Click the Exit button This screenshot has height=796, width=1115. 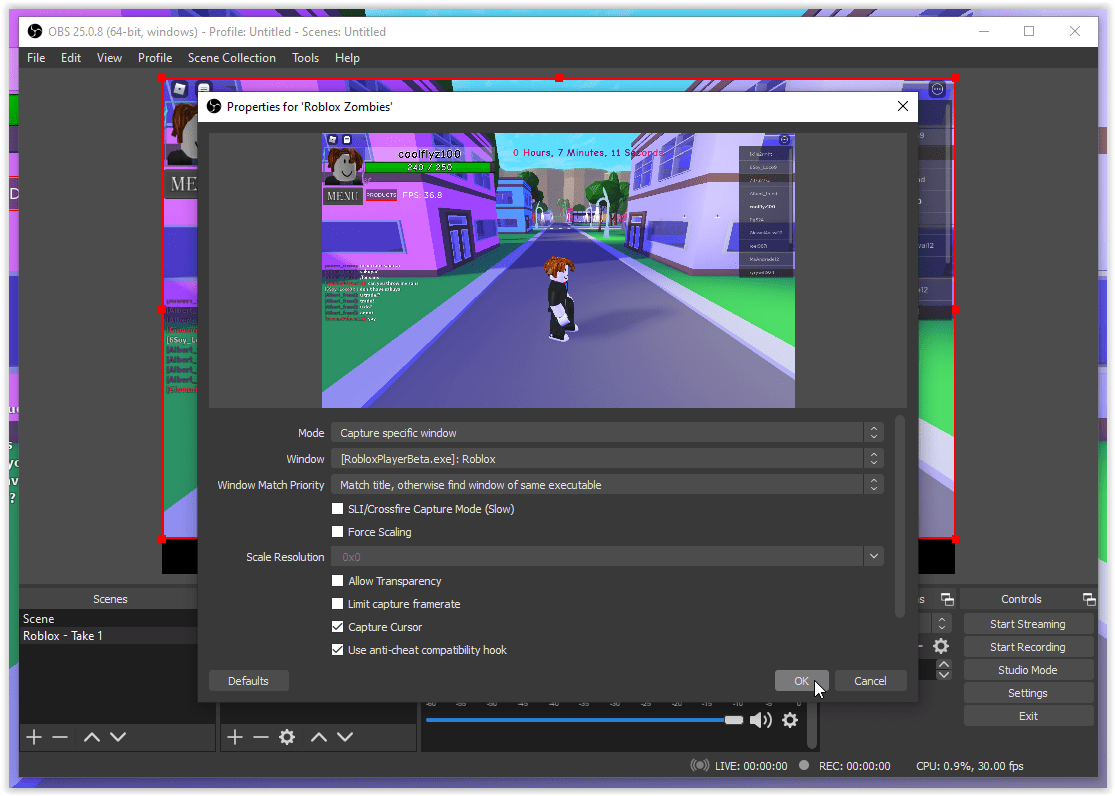point(1028,716)
